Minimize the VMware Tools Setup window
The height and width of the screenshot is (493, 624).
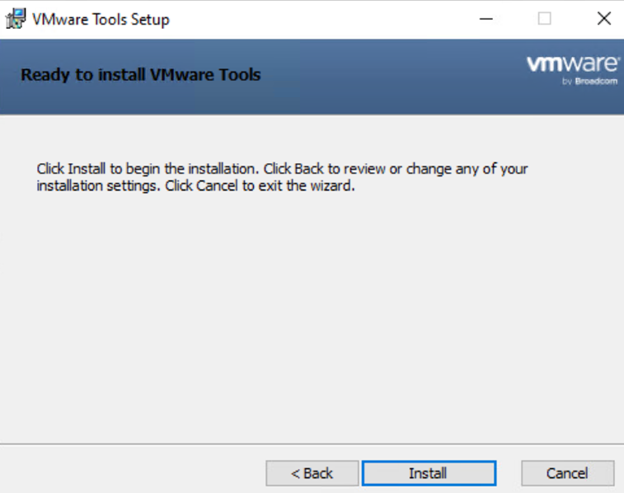tap(486, 19)
